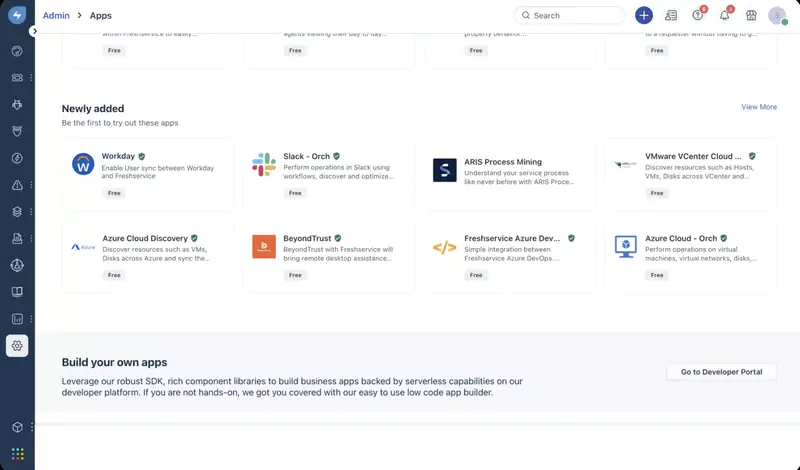Open Assets submenu dots in sidebar
This screenshot has width=800, height=470.
pos(31,211)
